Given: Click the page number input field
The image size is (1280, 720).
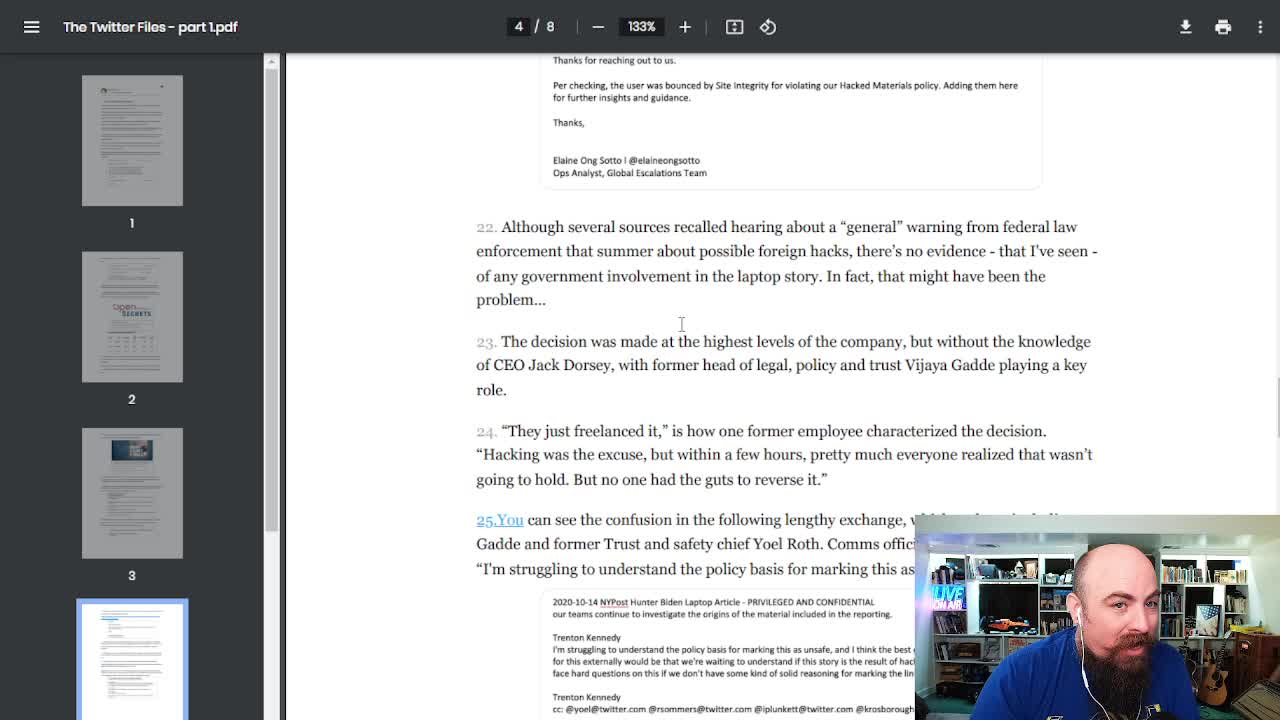Looking at the screenshot, I should click(519, 27).
